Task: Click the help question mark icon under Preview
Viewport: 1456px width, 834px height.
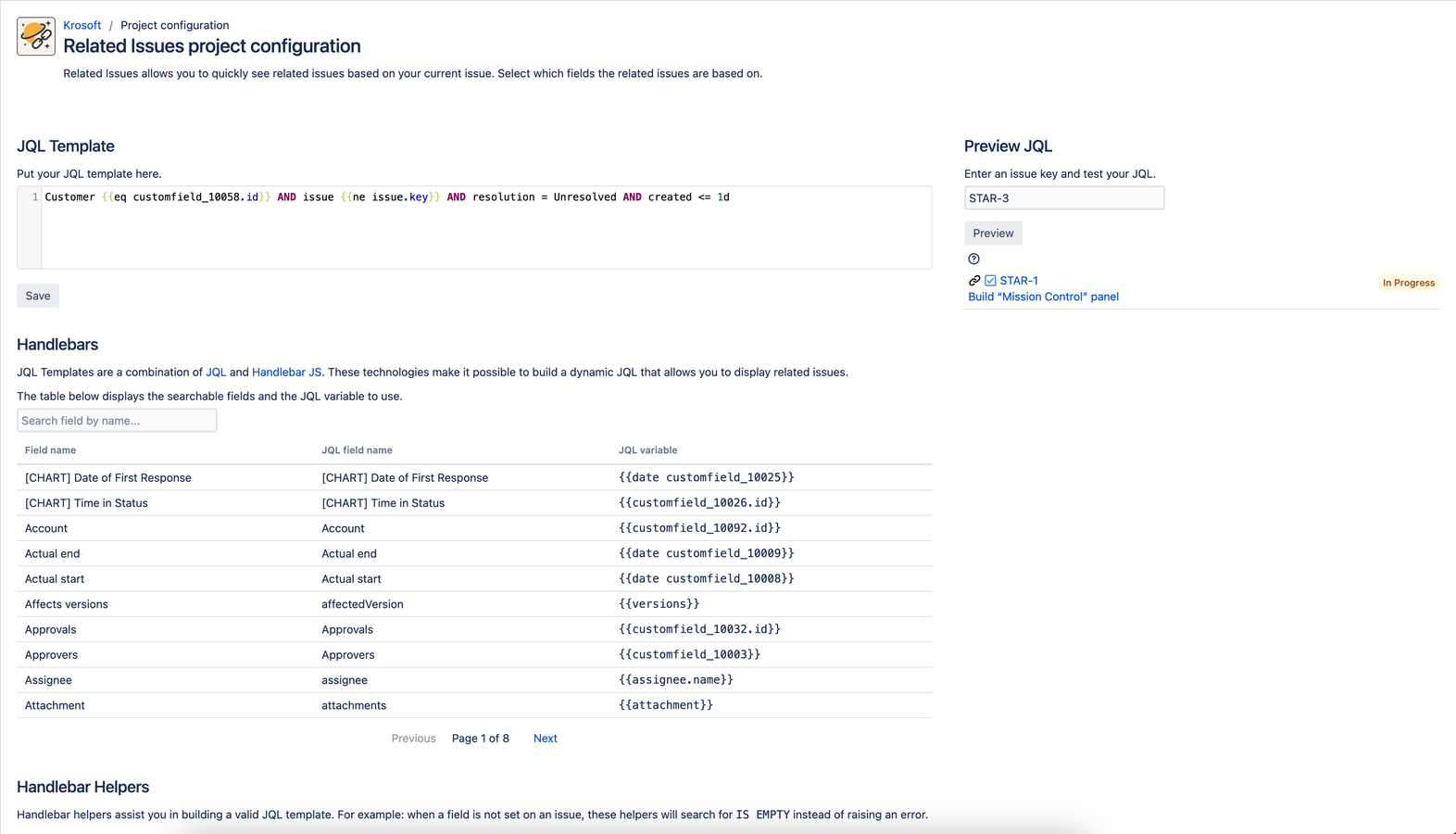Action: [973, 259]
